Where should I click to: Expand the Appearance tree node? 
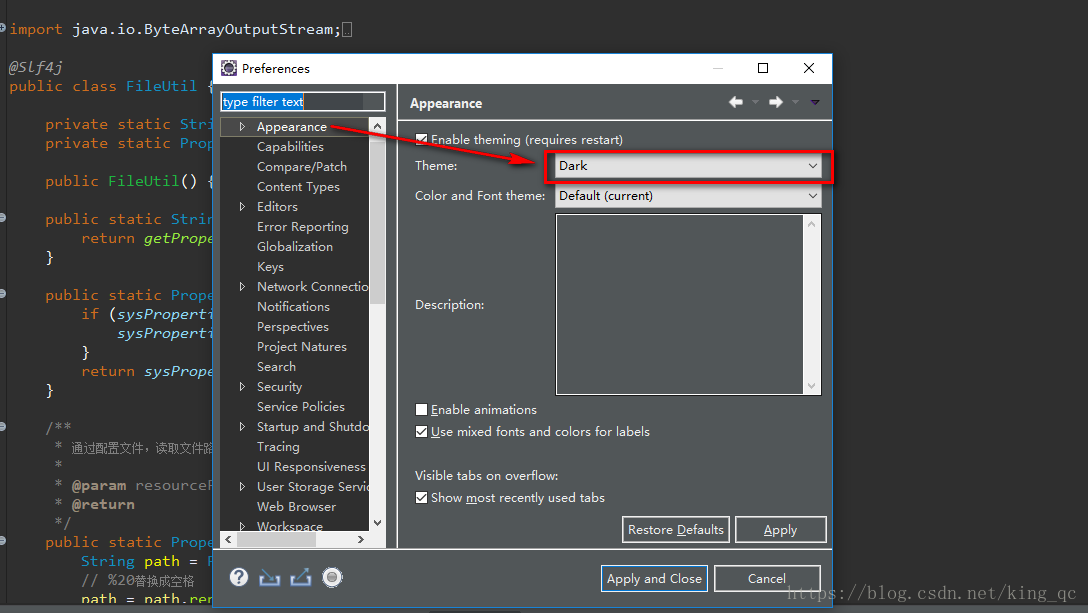coord(242,126)
